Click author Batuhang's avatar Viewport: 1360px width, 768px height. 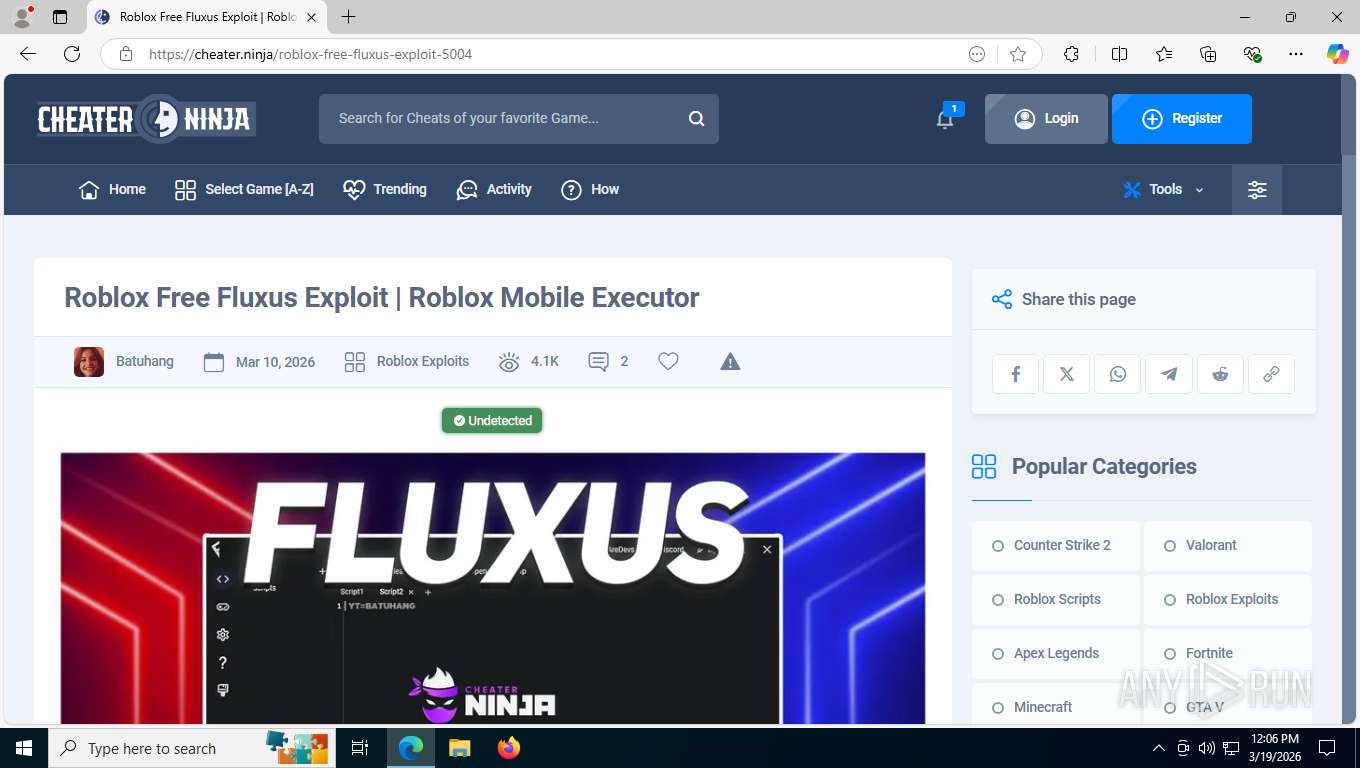tap(89, 362)
